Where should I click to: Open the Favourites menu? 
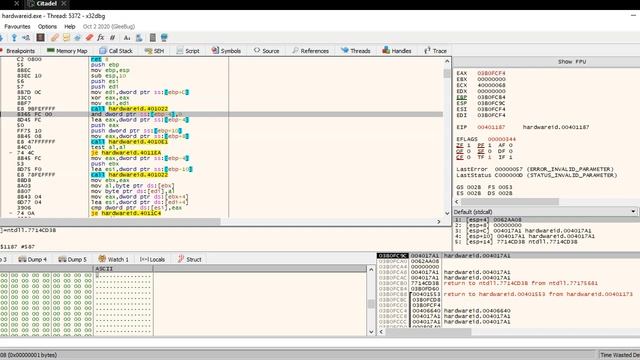pos(17,27)
